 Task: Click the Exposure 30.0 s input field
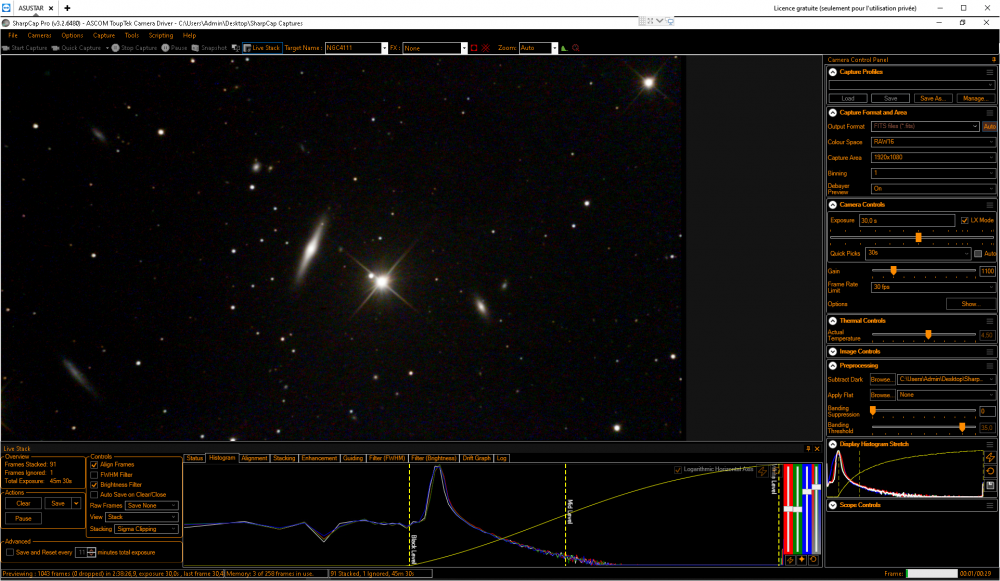[x=907, y=220]
